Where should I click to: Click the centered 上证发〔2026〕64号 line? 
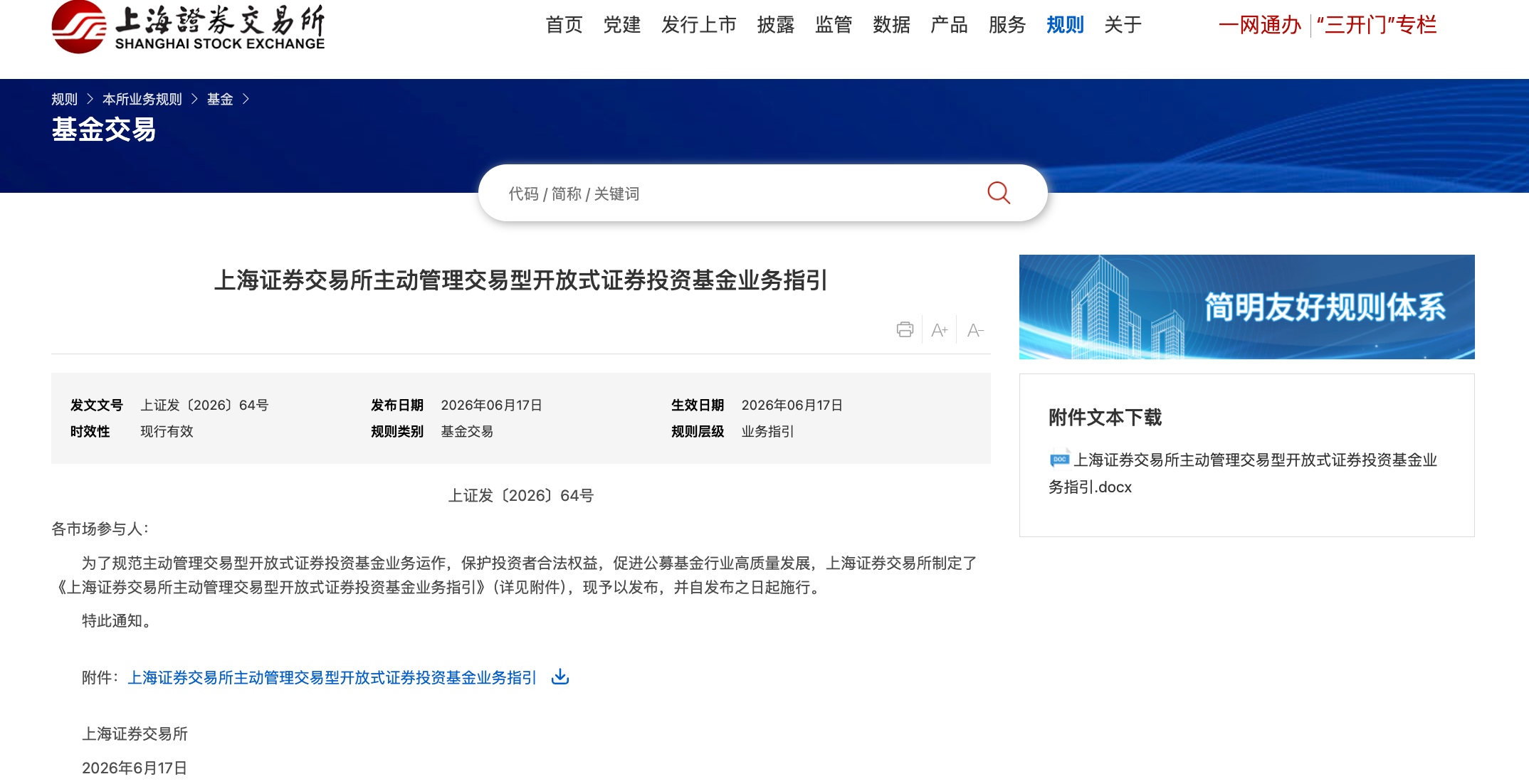(x=521, y=495)
